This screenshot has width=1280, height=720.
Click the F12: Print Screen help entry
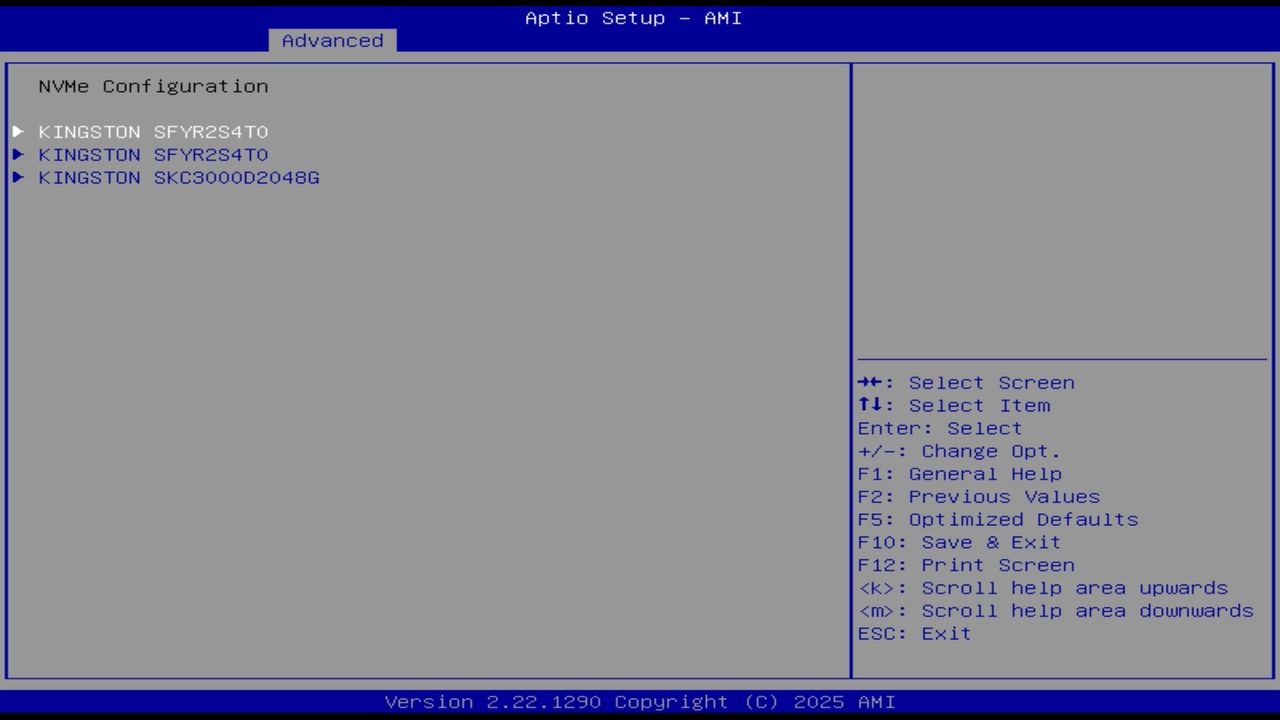966,564
